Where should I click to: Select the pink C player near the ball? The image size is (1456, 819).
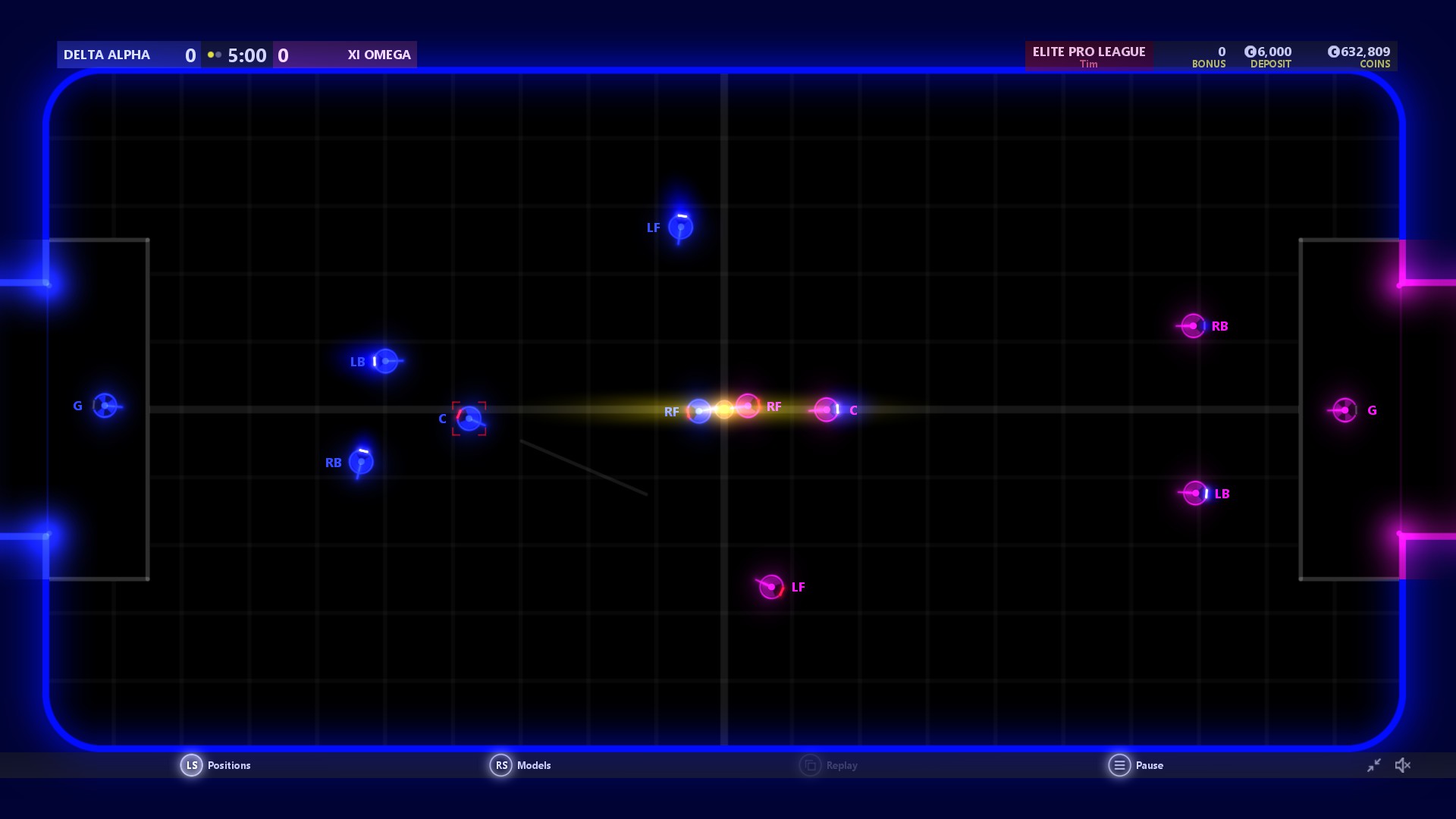pyautogui.click(x=827, y=409)
